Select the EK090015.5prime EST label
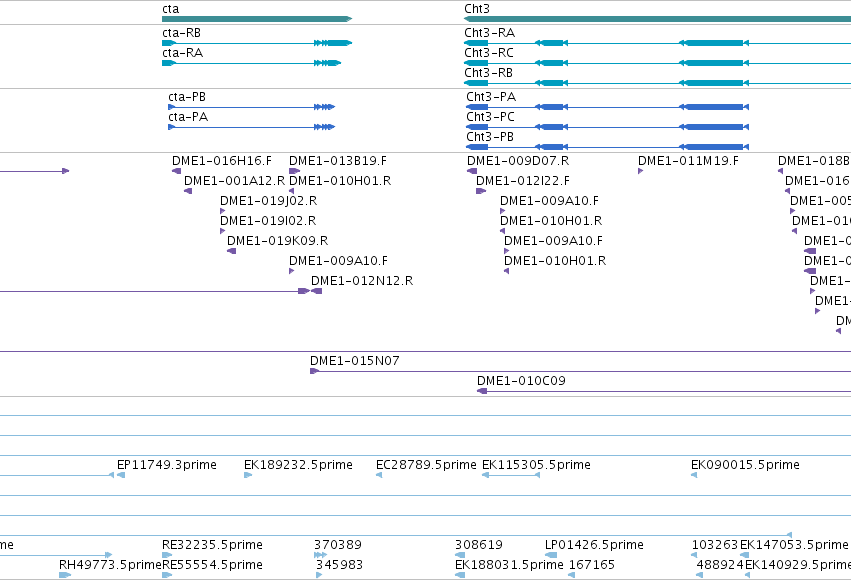 (x=745, y=466)
